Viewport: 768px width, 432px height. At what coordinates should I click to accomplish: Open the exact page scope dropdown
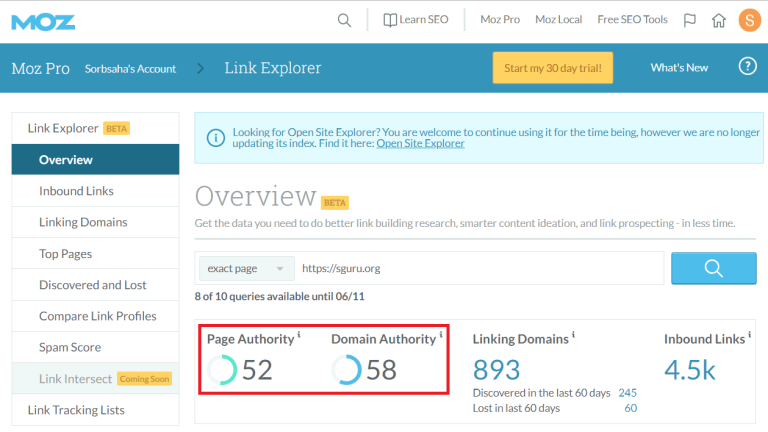246,268
